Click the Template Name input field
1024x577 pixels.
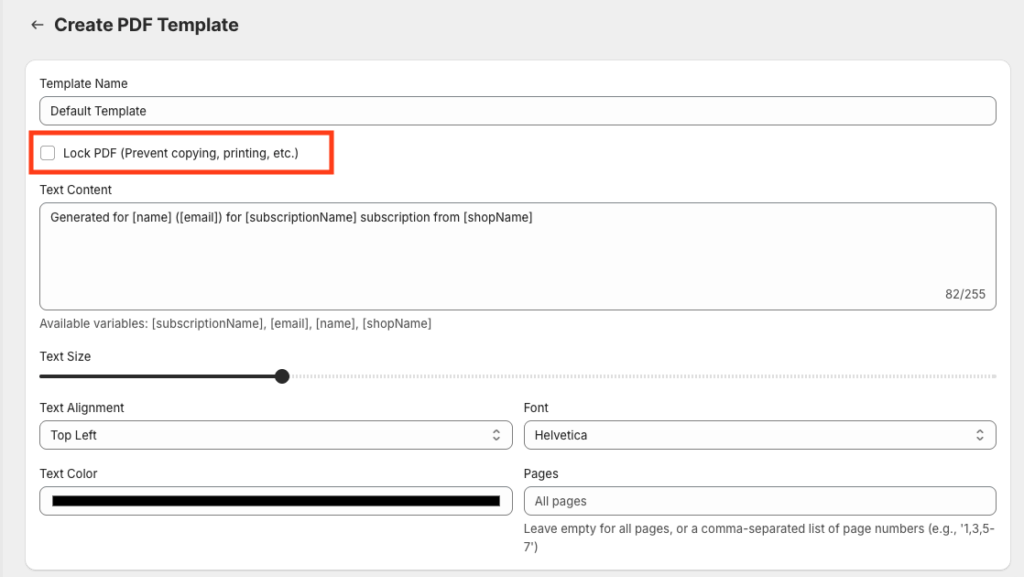click(x=517, y=111)
